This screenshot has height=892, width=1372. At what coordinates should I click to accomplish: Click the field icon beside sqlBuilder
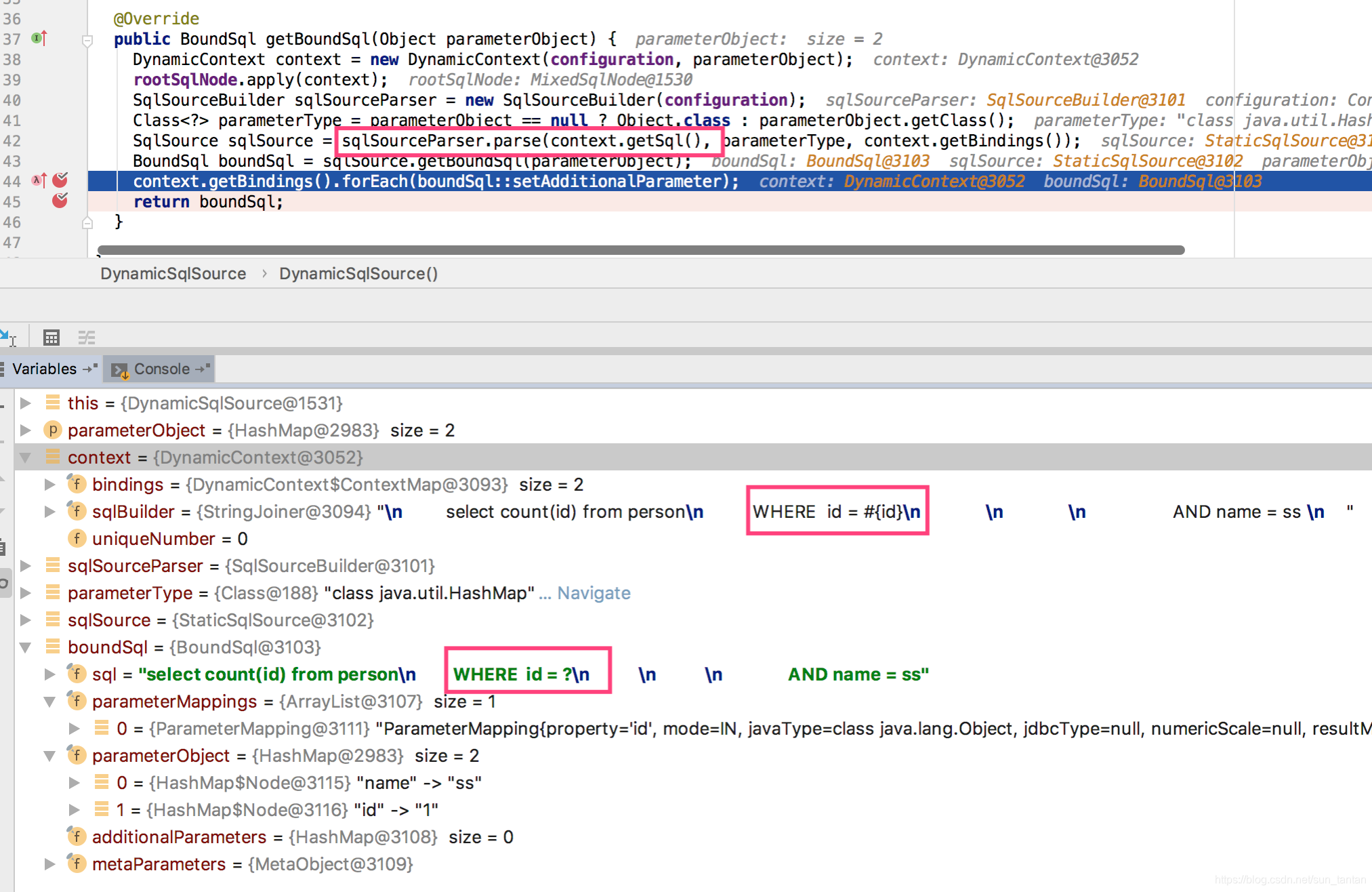coord(77,511)
